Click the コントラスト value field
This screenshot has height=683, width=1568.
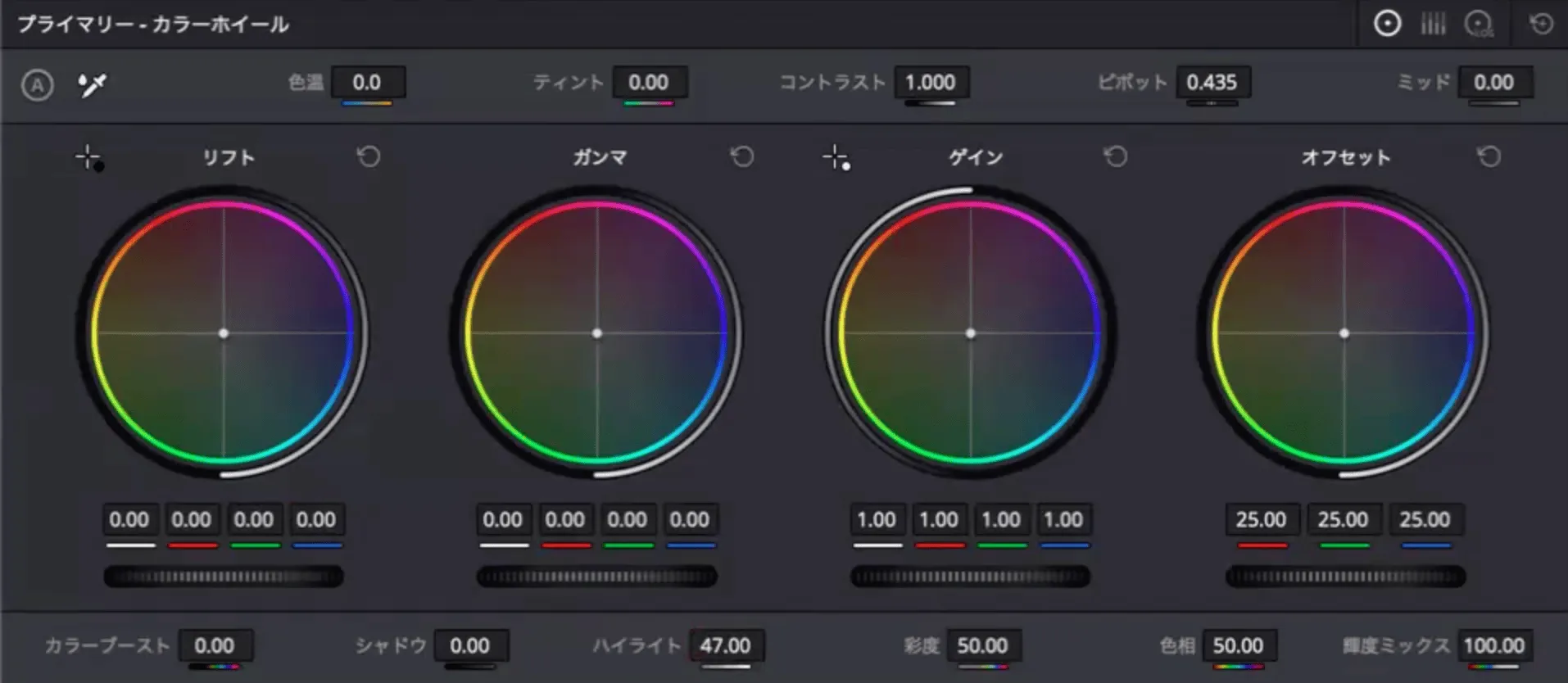(x=930, y=83)
